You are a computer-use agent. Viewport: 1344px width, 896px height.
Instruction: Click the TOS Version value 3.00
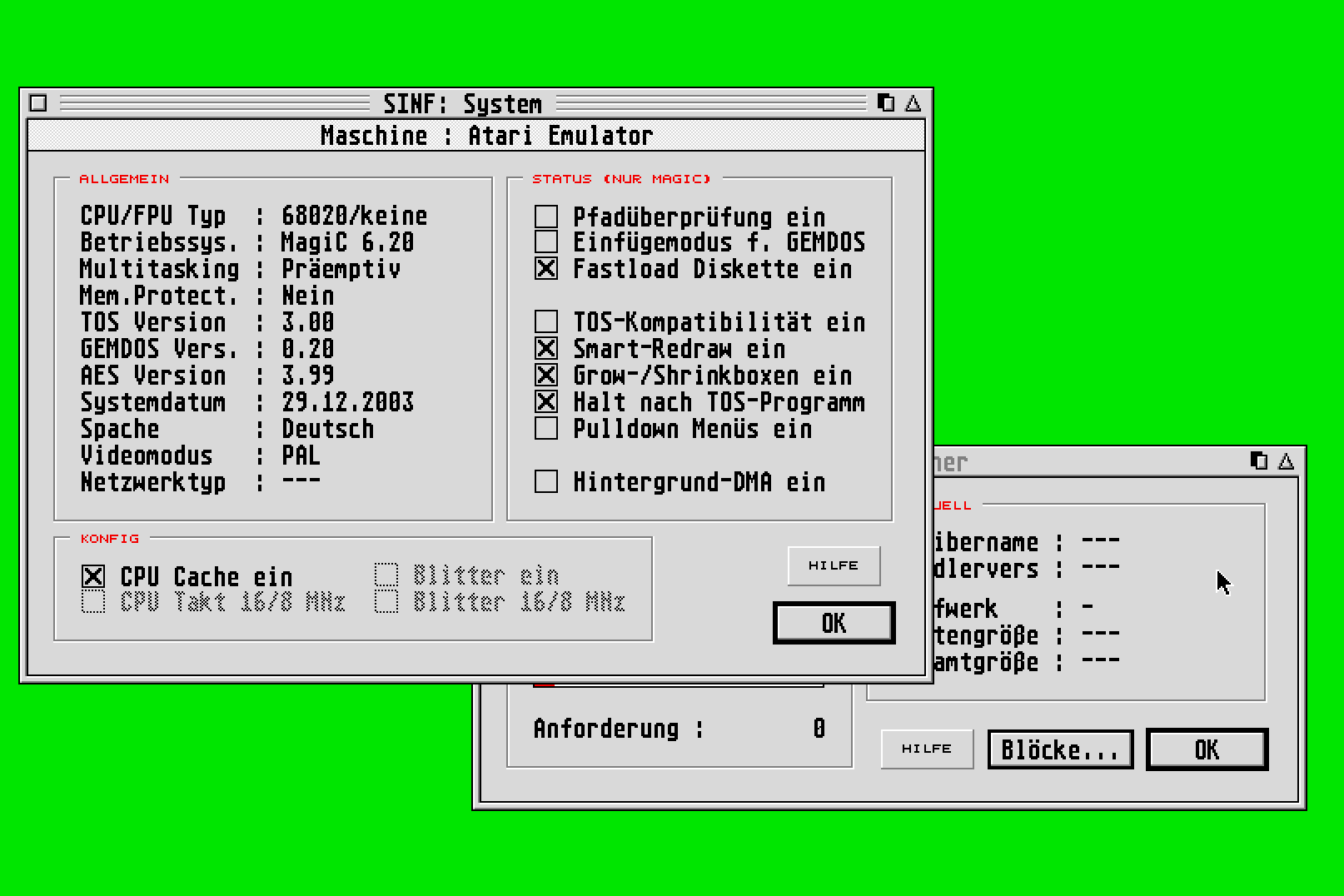tap(307, 322)
